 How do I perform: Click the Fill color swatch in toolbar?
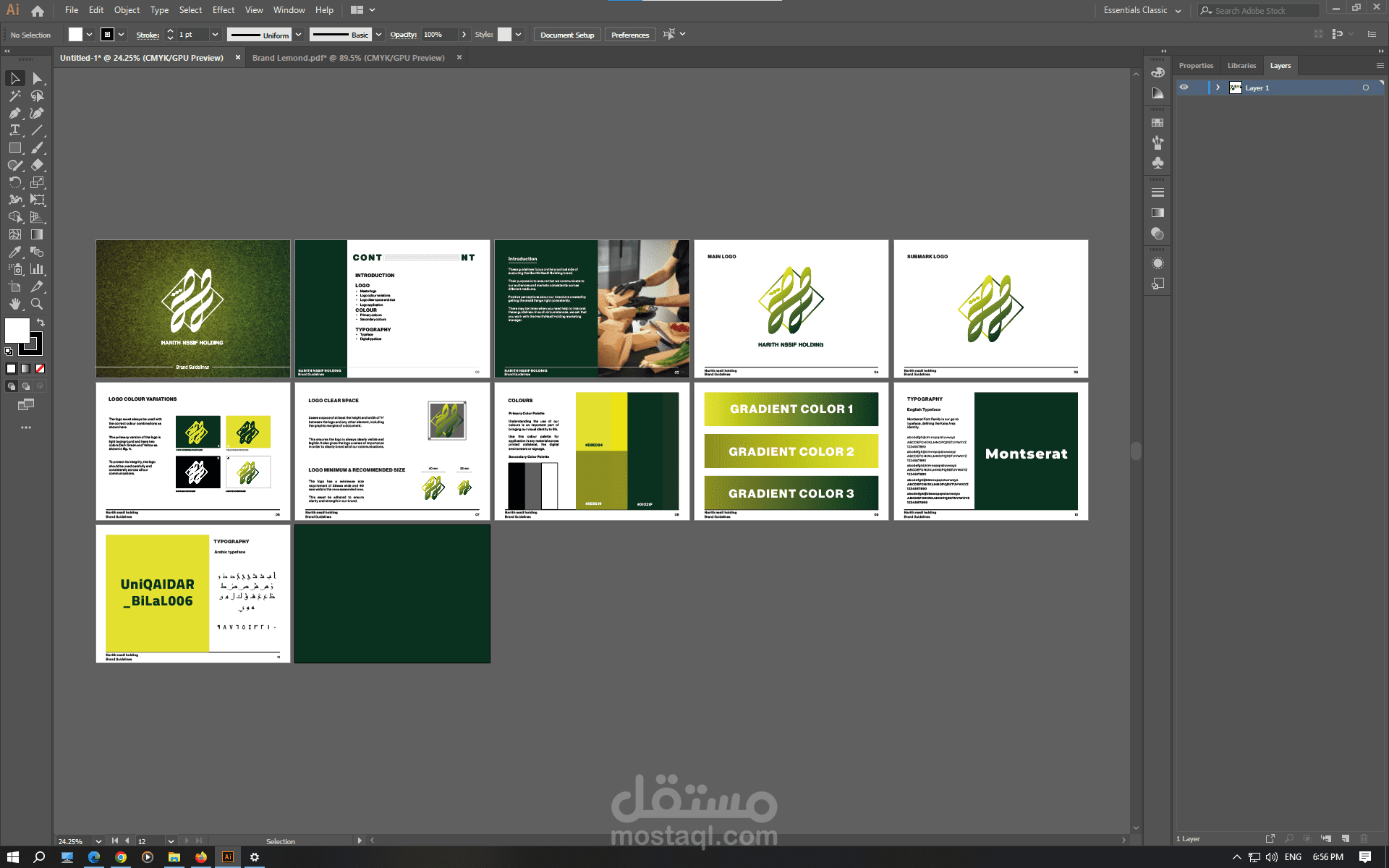17,331
